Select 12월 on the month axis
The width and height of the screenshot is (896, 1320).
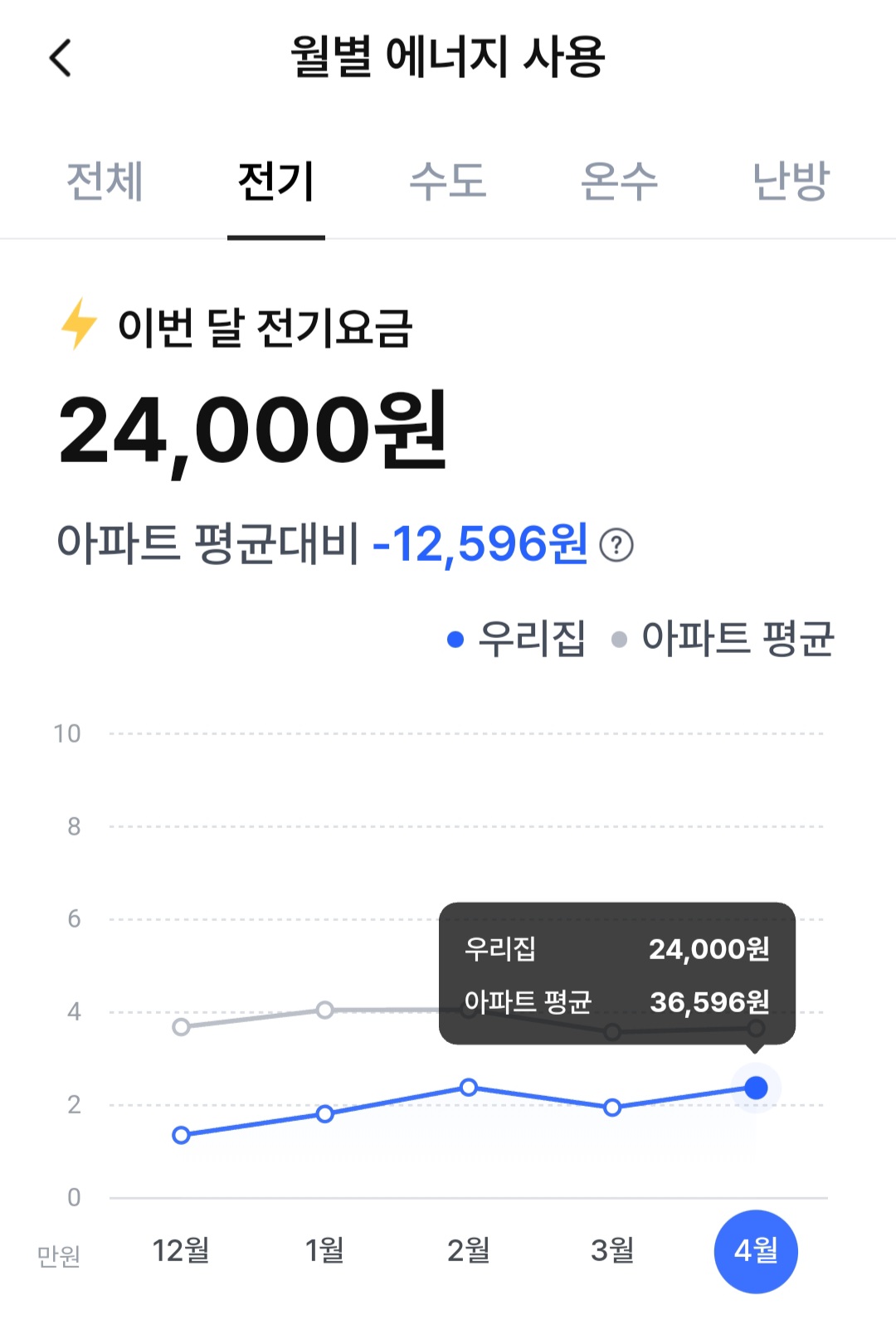click(181, 1250)
